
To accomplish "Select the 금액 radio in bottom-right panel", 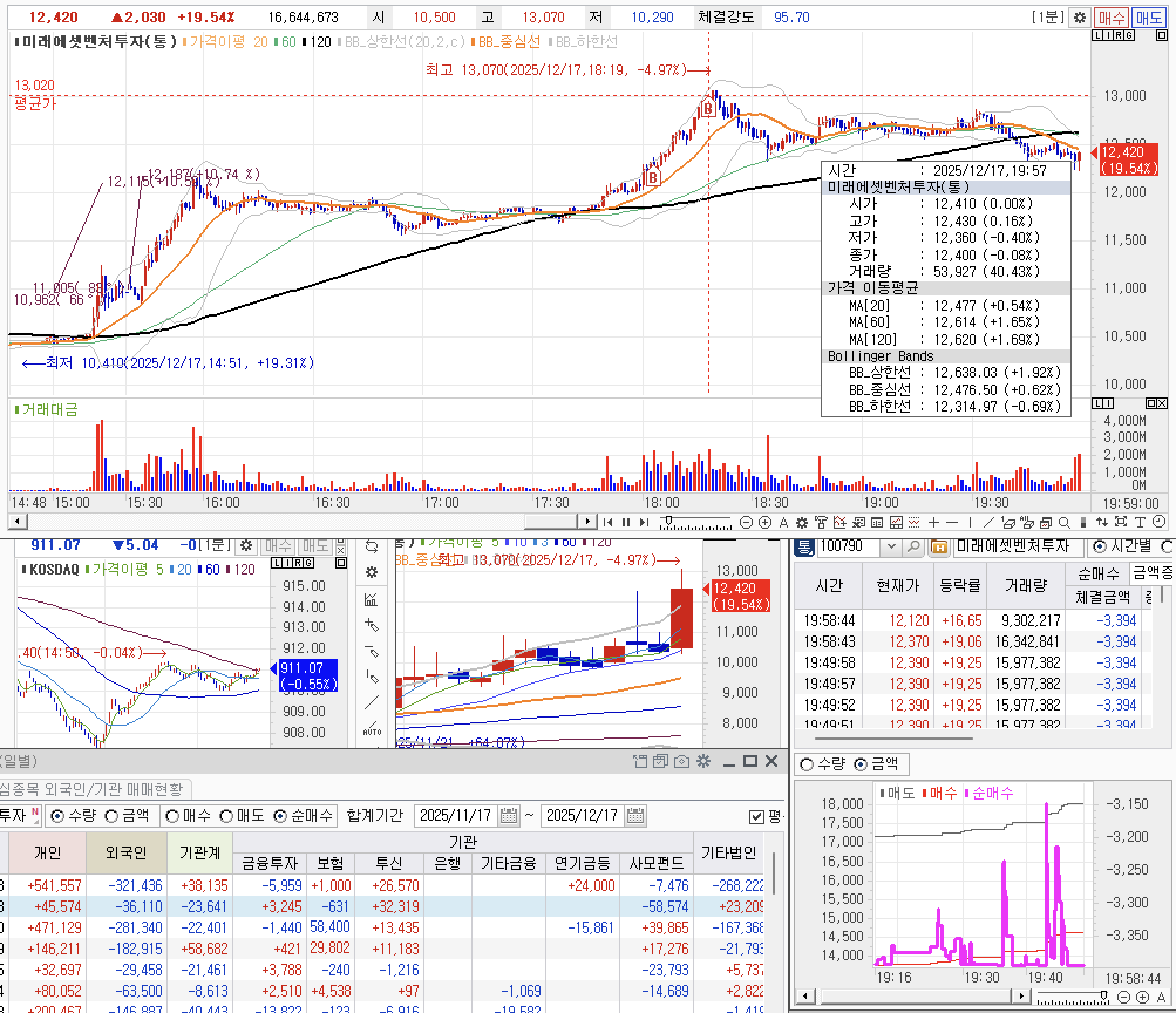I will 861,764.
